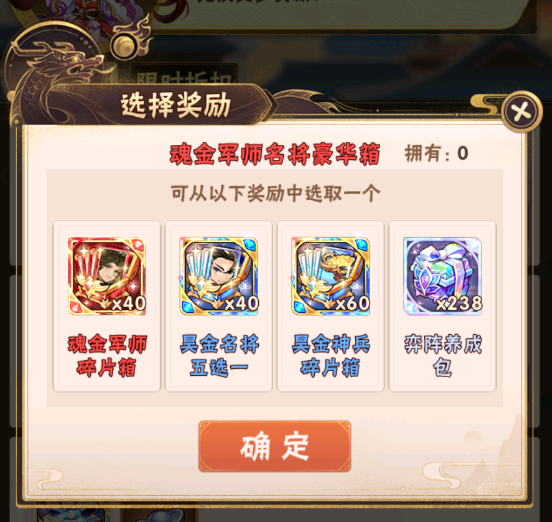Screen dimensions: 552x522
Task: Confirm selection with the 确定 button
Action: tap(275, 446)
